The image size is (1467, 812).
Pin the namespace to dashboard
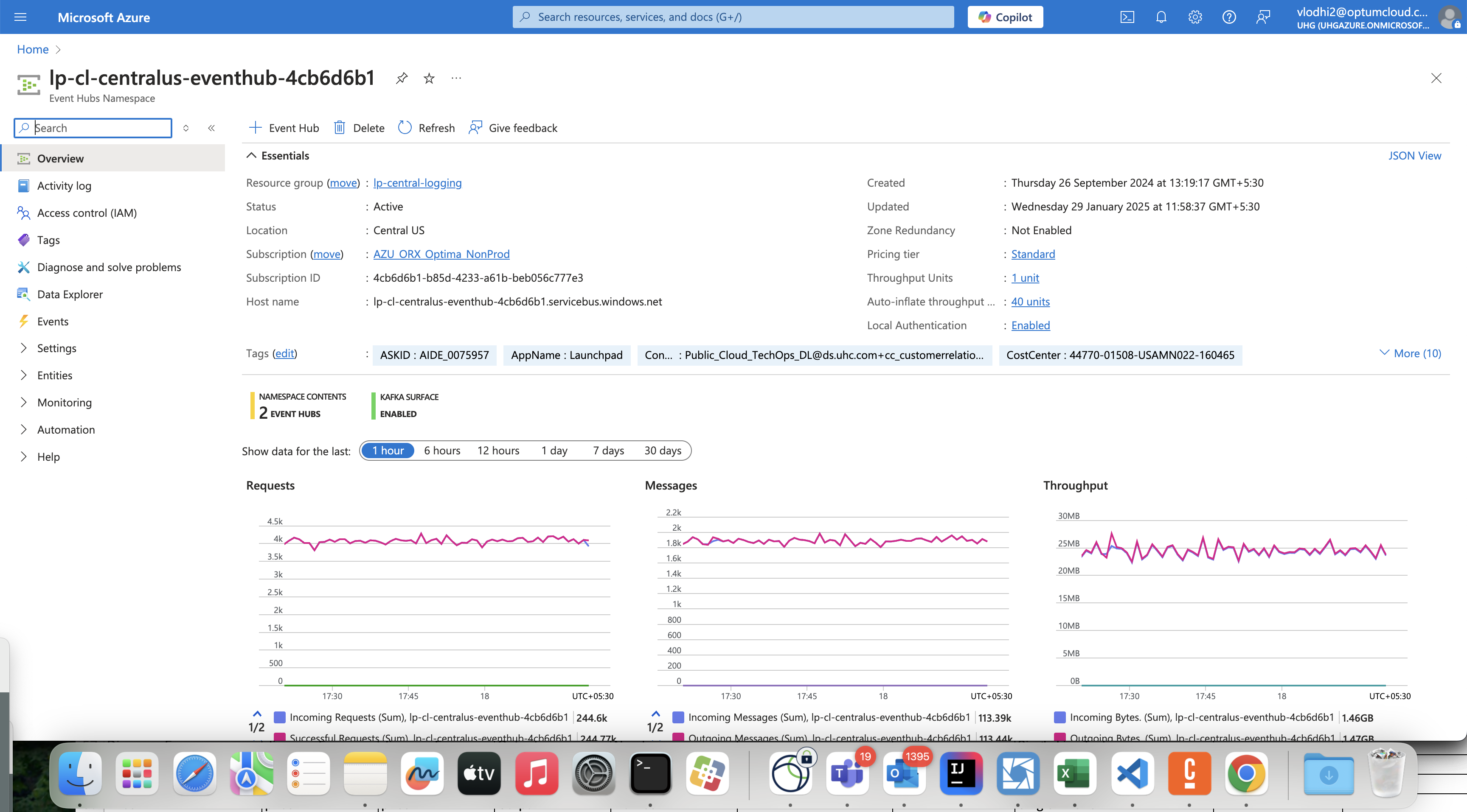pyautogui.click(x=402, y=78)
